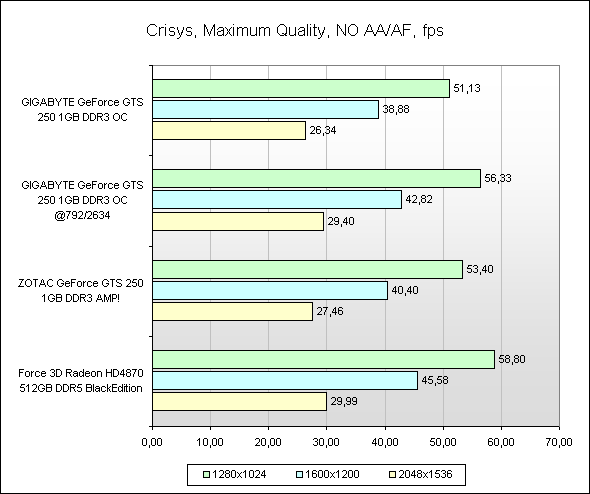Click the 29,40 value label
The width and height of the screenshot is (590, 494).
(x=341, y=221)
